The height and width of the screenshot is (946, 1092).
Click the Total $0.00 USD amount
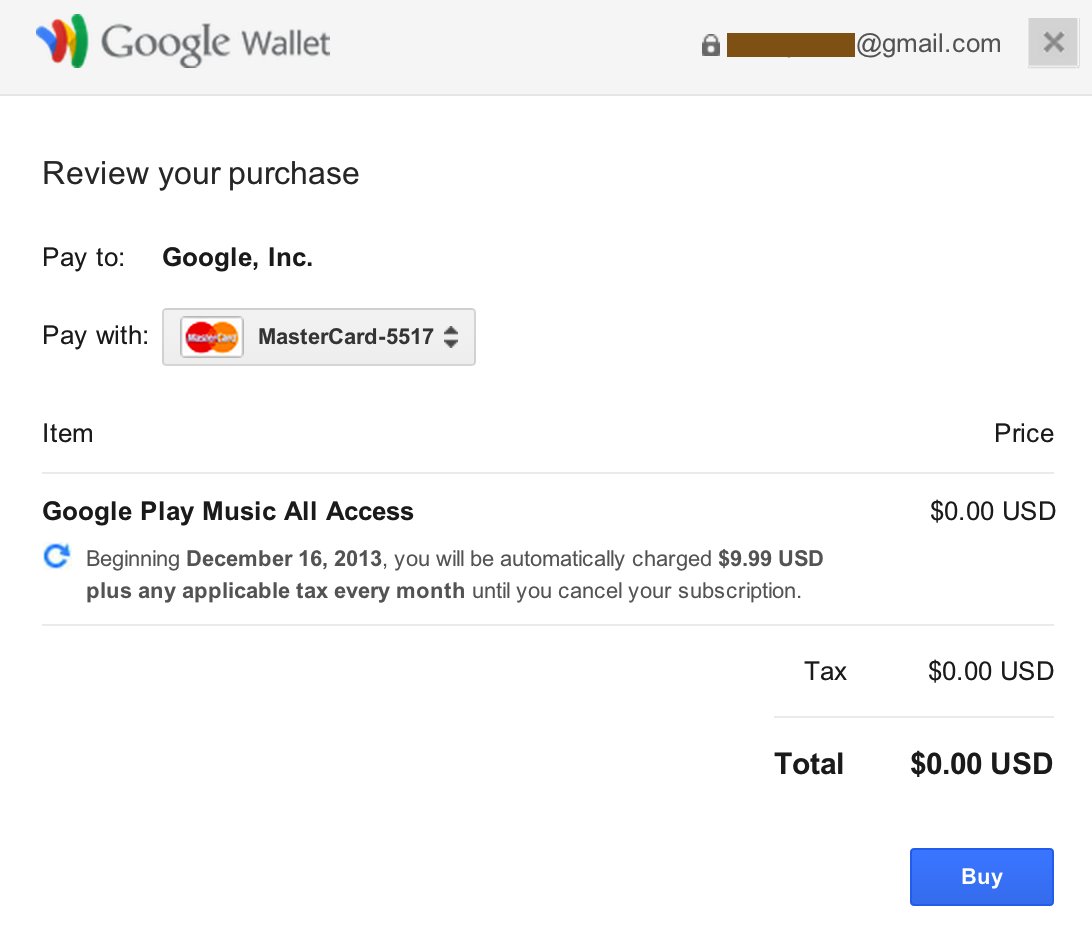point(981,765)
